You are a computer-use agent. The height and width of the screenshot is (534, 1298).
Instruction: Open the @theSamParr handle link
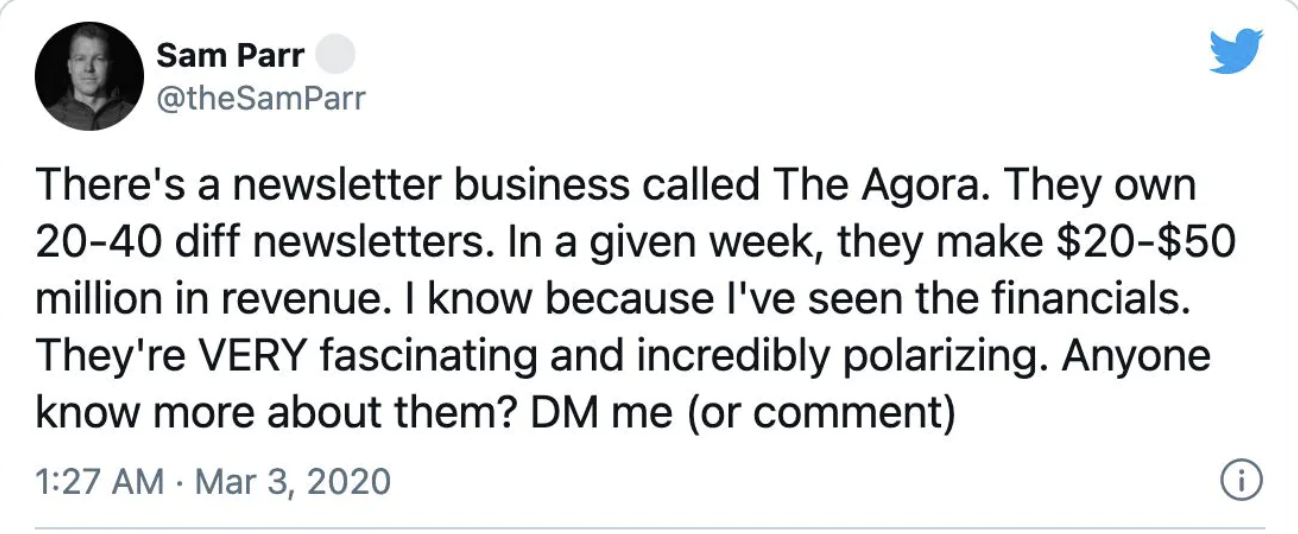click(261, 98)
